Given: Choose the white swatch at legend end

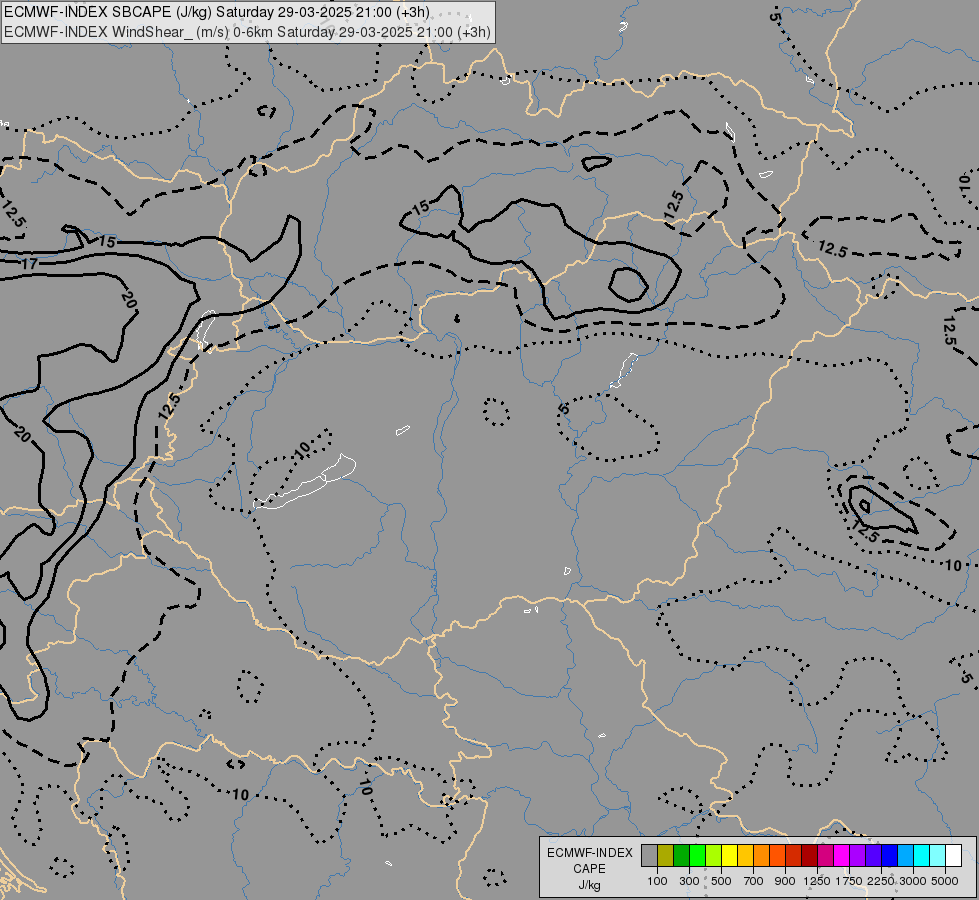Looking at the screenshot, I should 953,855.
